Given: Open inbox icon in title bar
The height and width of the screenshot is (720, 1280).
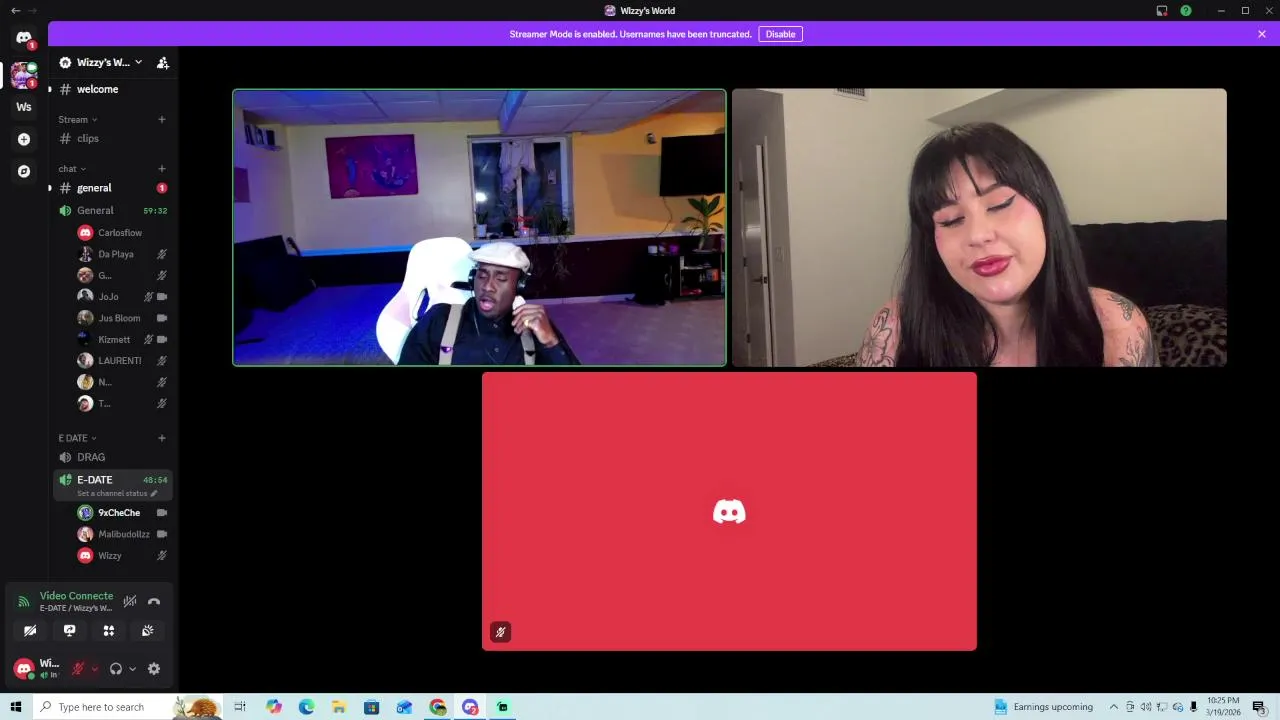Looking at the screenshot, I should pos(1162,11).
